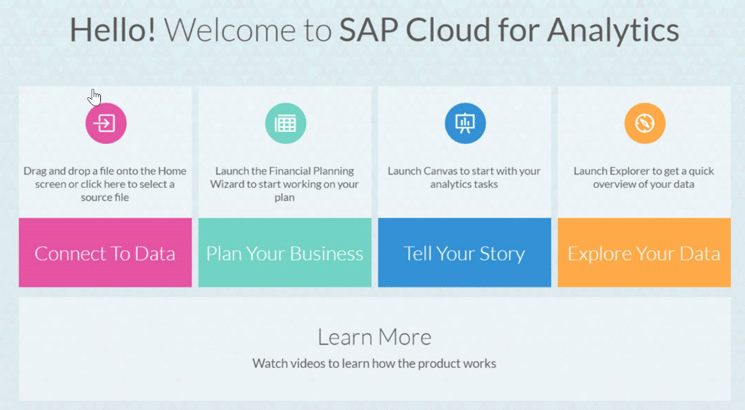Open Plan Your Business
This screenshot has width=745, height=410.
click(285, 252)
